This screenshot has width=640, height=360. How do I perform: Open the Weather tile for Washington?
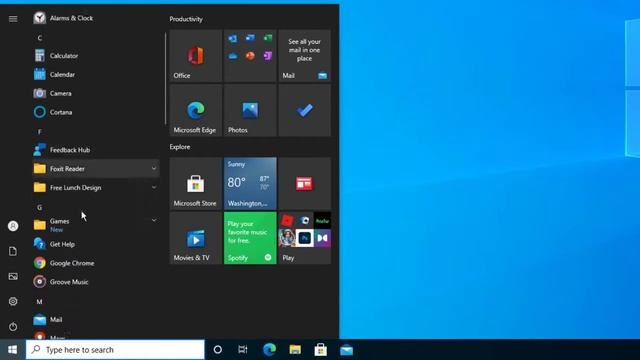coord(250,183)
